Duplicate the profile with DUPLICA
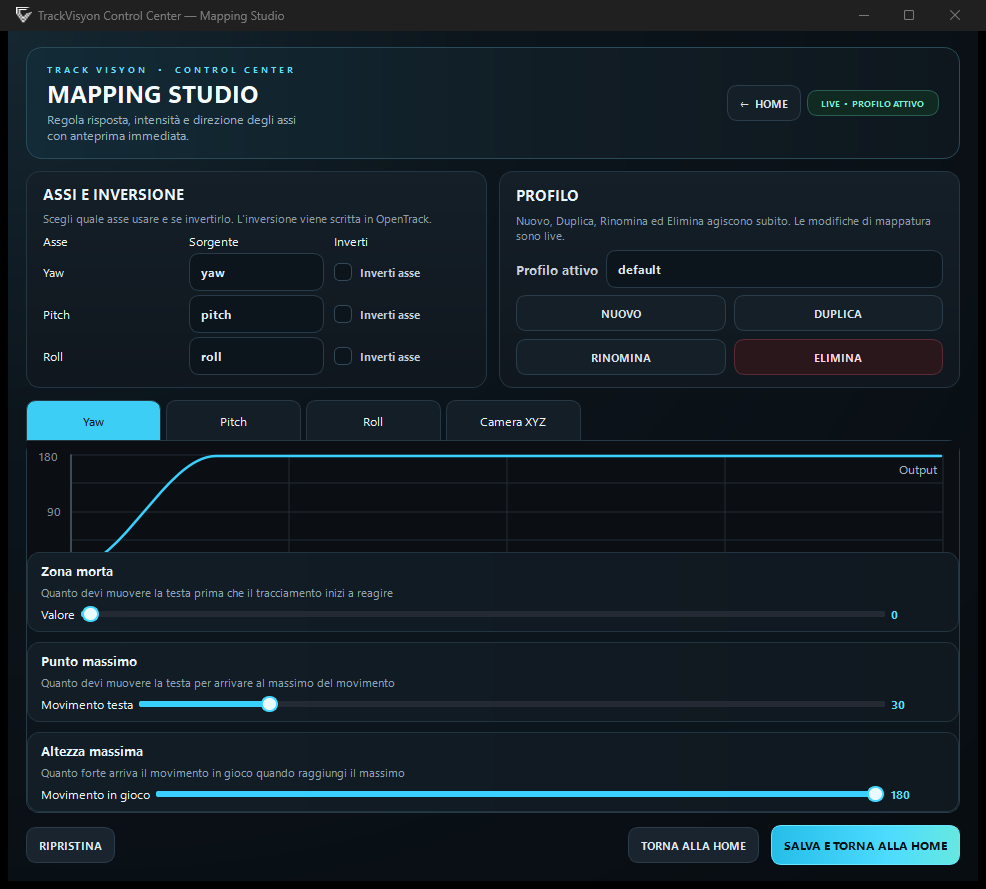Image resolution: width=986 pixels, height=889 pixels. (838, 314)
